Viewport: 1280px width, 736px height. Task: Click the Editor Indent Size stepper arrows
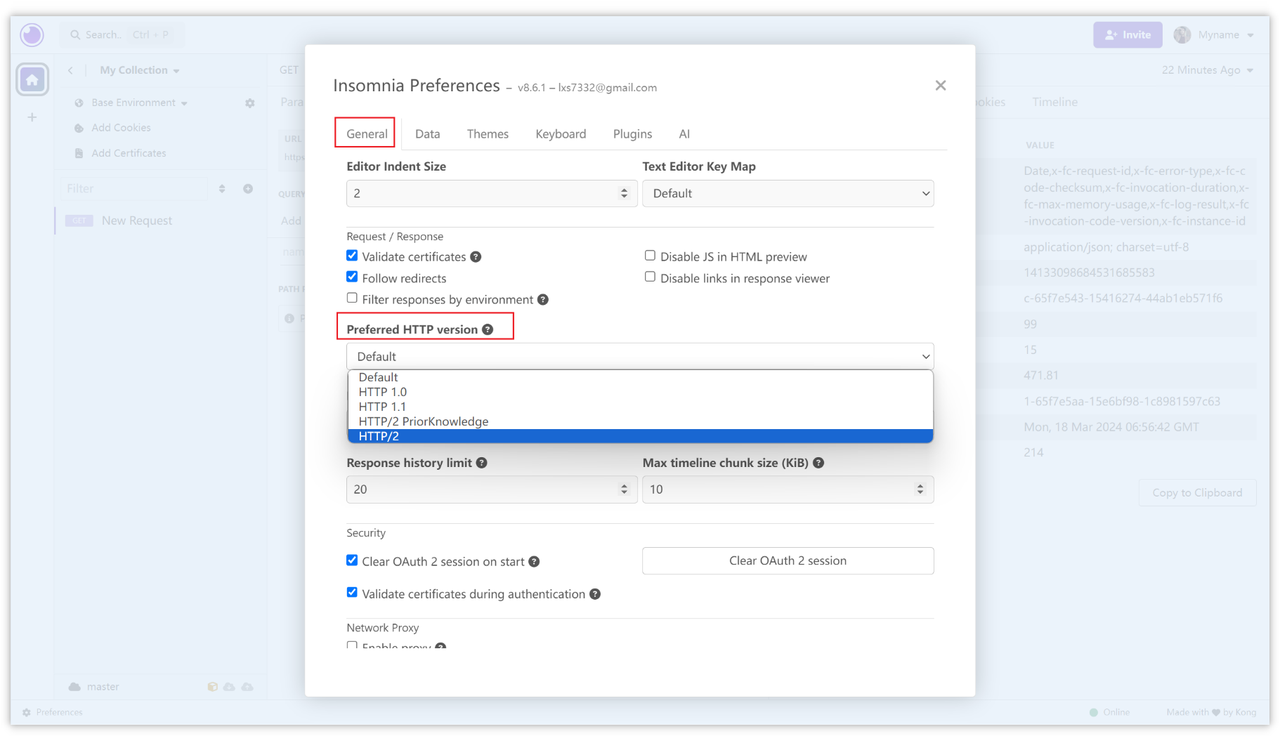pos(624,194)
